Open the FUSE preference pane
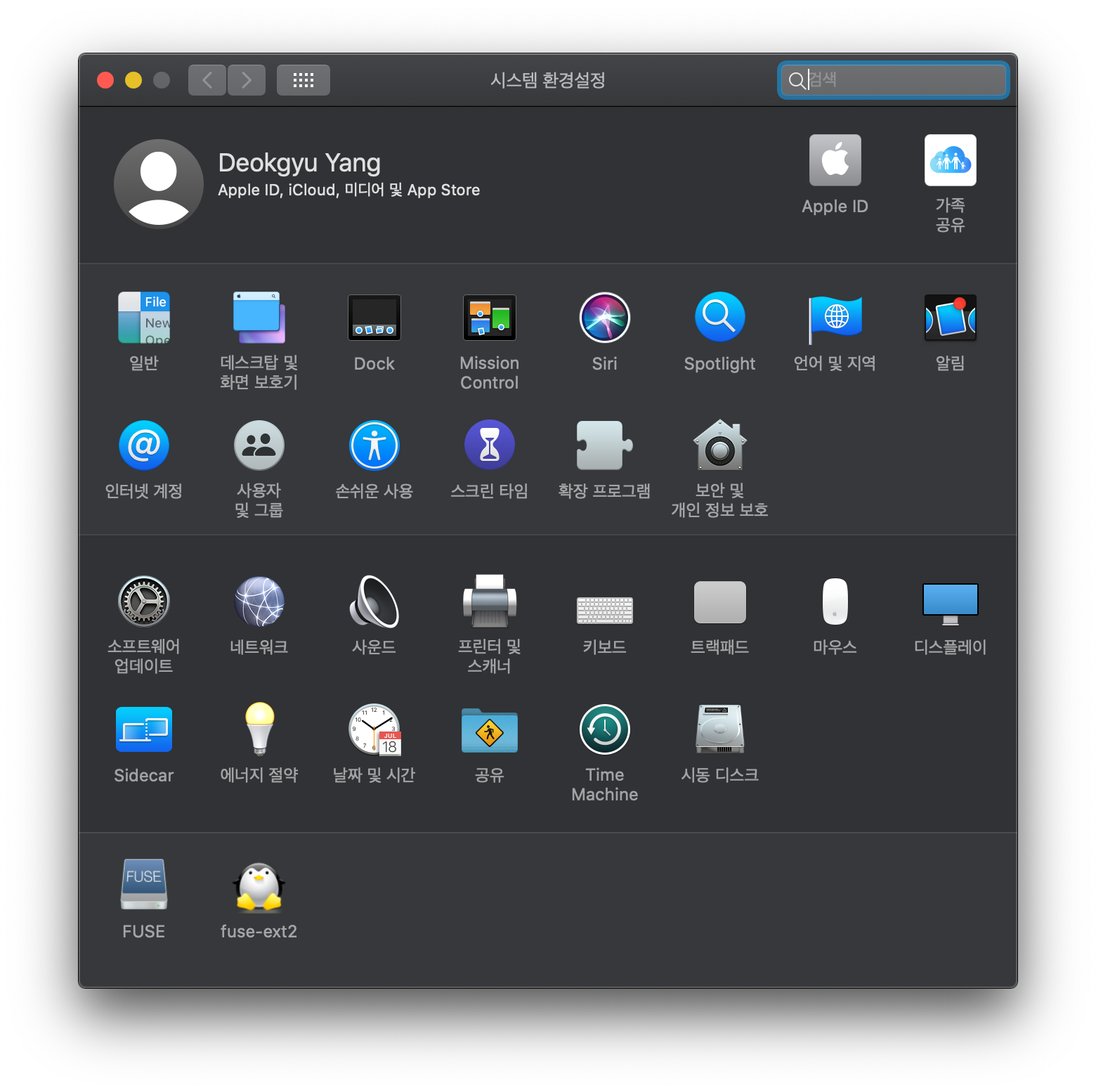 pyautogui.click(x=144, y=885)
